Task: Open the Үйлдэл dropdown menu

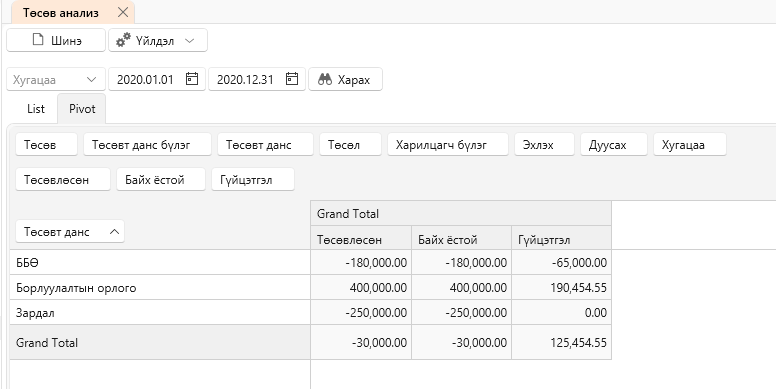Action: click(158, 40)
